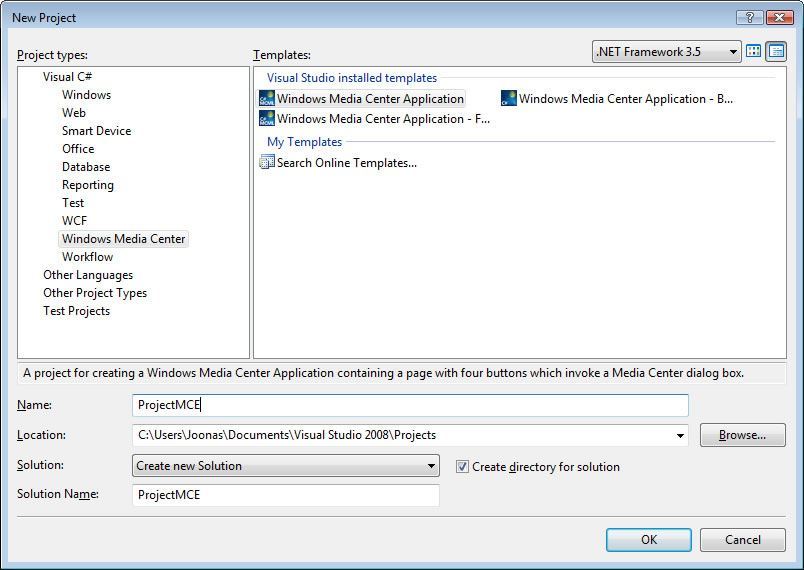Select the Workflow project type
The image size is (804, 570).
coord(87,257)
